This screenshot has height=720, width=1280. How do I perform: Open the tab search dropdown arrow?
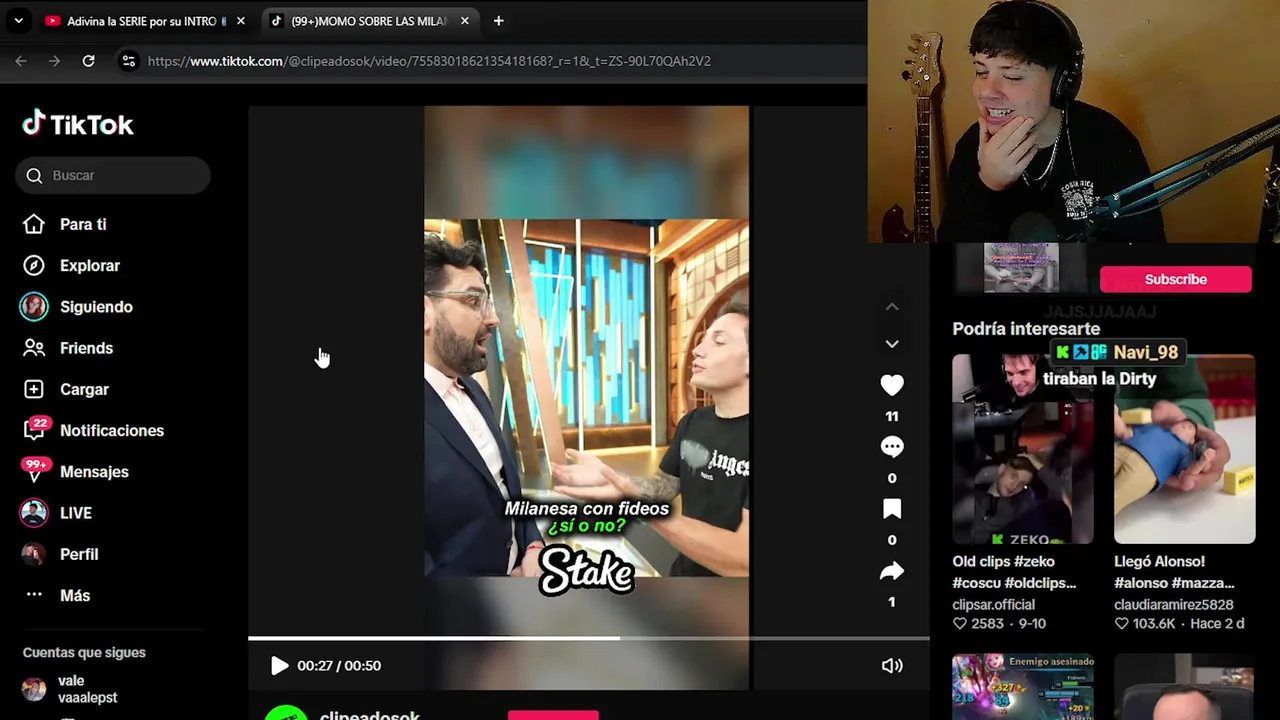point(18,21)
